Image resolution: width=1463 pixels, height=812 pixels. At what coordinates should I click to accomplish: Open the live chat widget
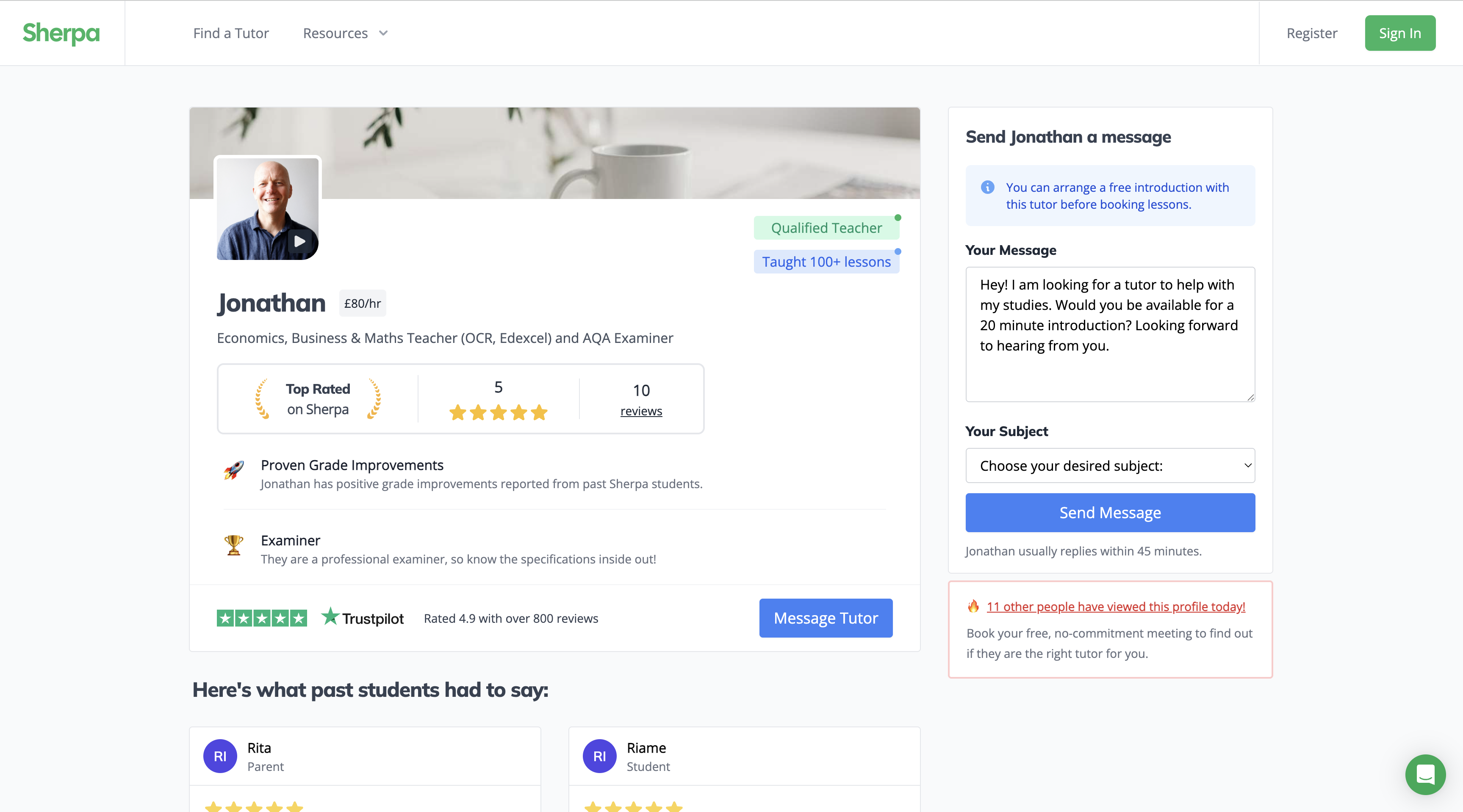click(x=1425, y=774)
